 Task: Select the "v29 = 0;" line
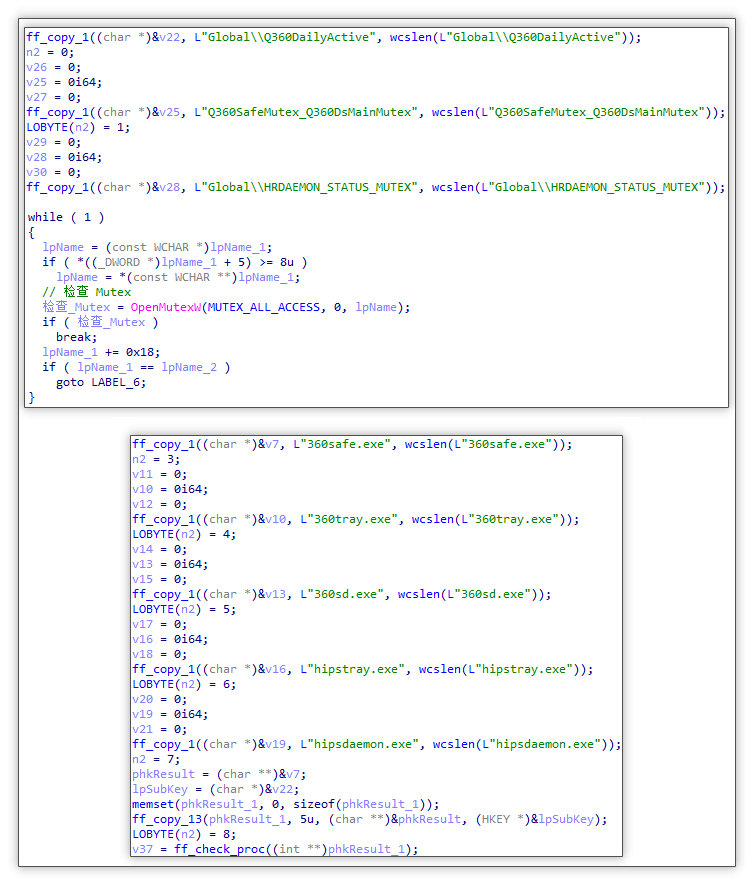[53, 142]
